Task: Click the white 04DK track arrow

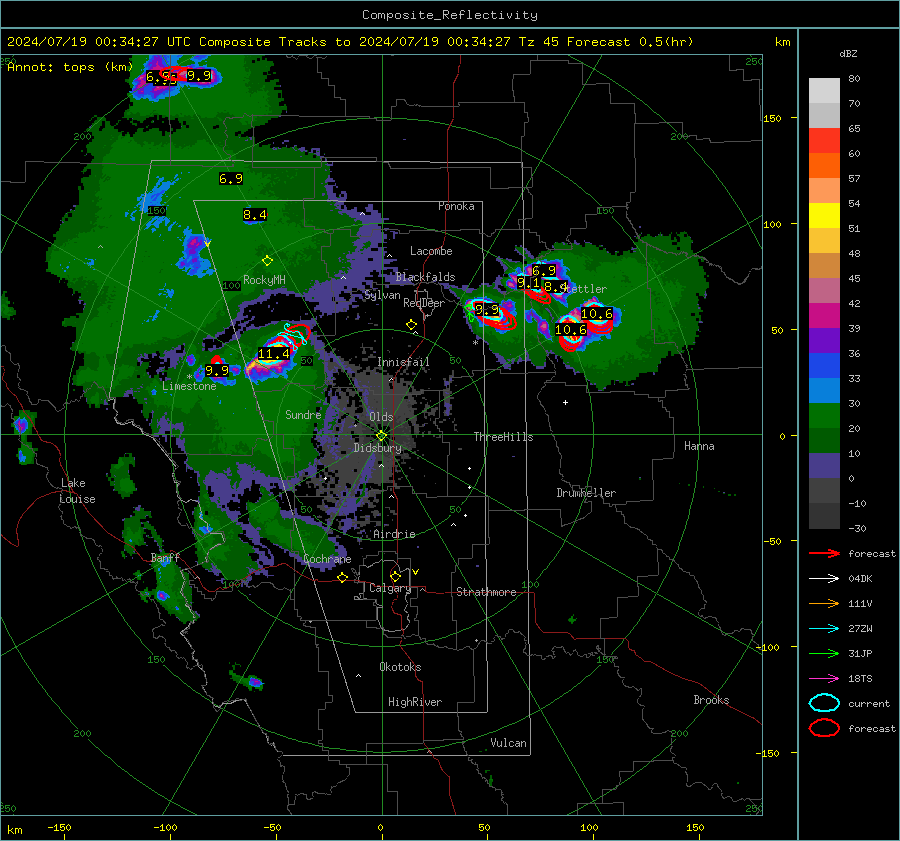Action: (824, 579)
